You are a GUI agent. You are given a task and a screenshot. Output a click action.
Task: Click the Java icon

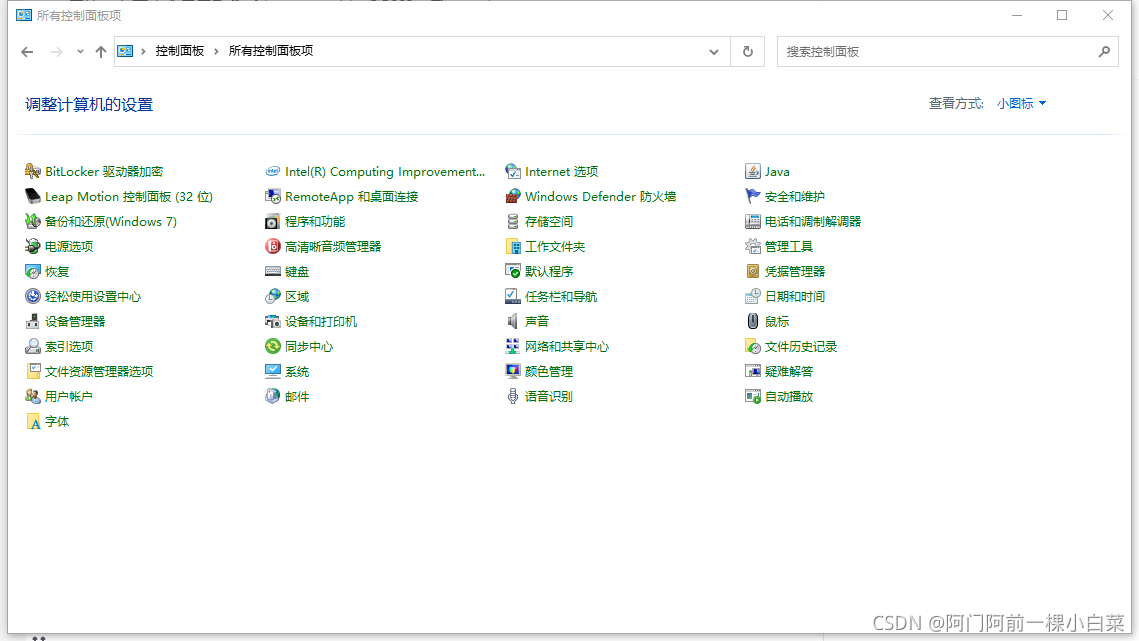(753, 172)
